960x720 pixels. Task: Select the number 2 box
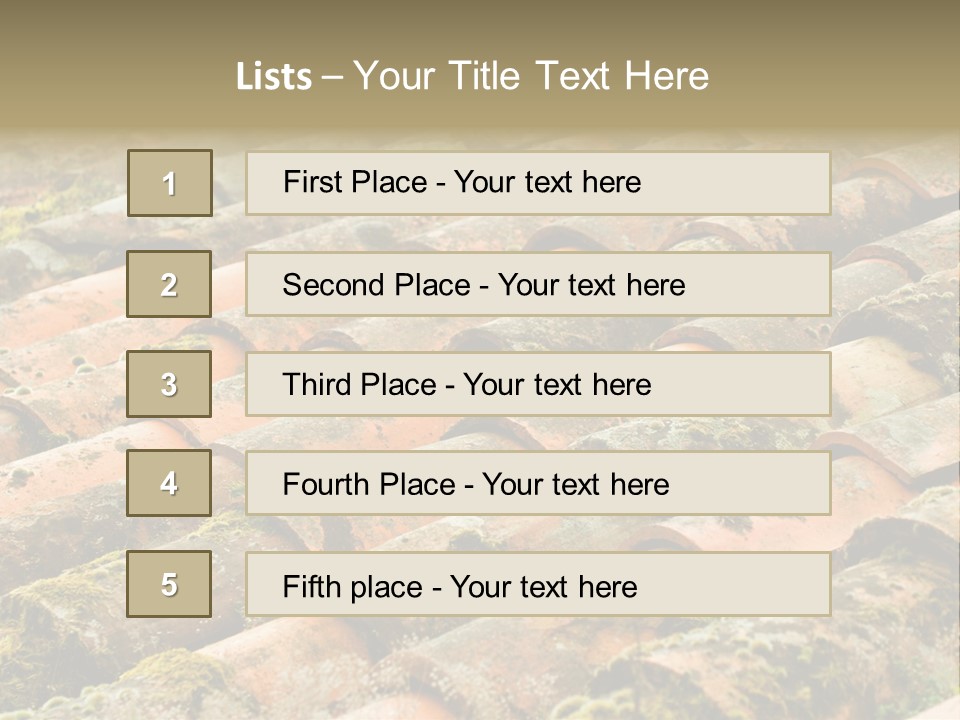[169, 284]
